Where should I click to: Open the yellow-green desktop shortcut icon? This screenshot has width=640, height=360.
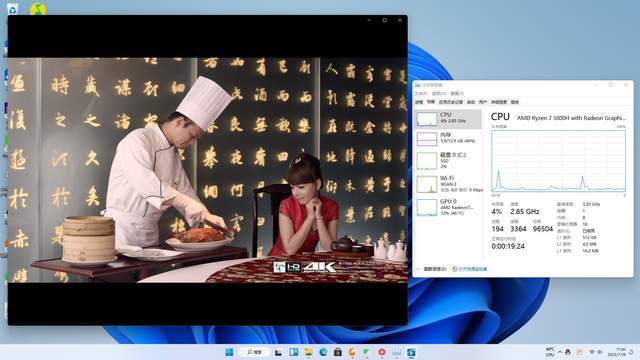pos(38,8)
